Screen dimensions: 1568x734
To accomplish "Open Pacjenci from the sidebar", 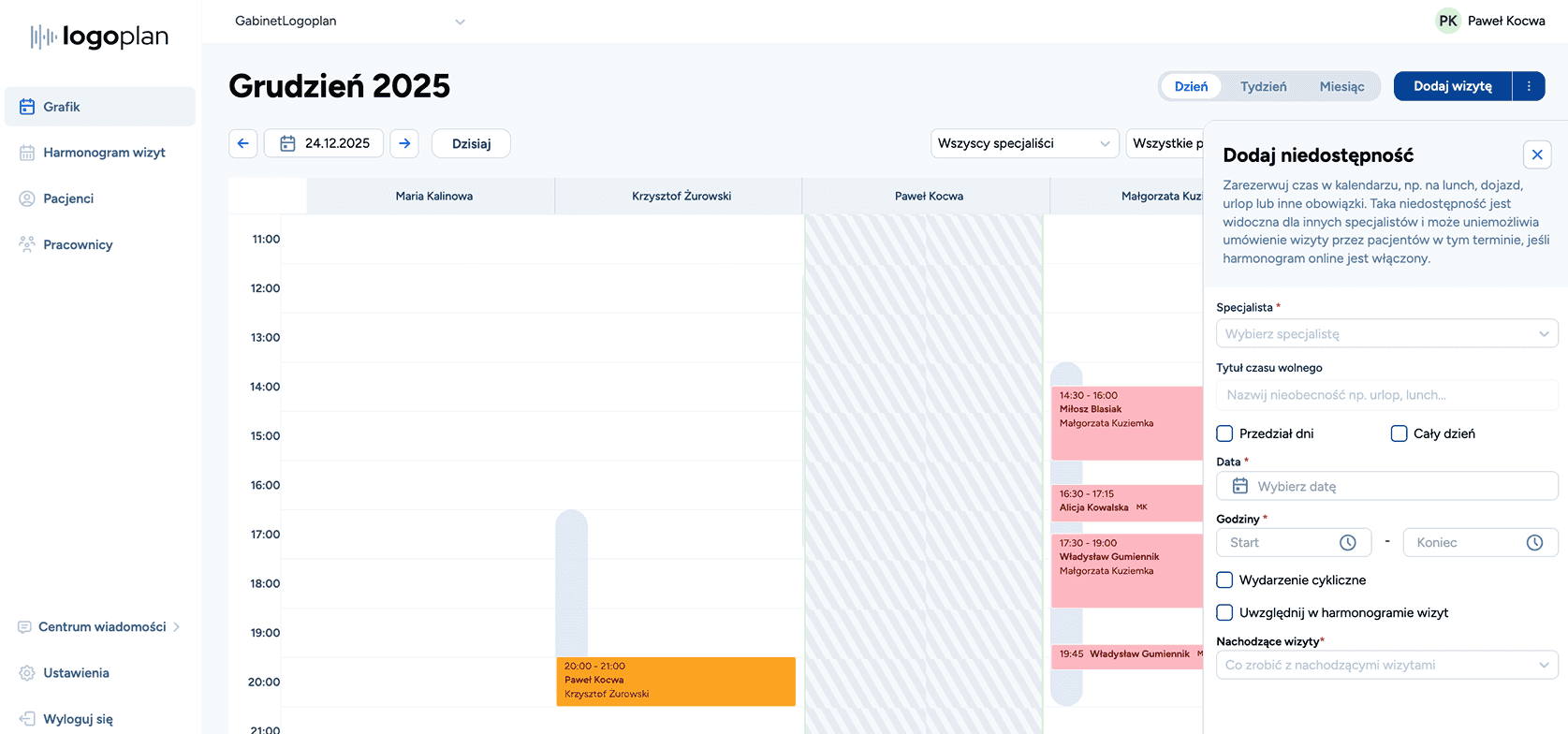I will (68, 198).
